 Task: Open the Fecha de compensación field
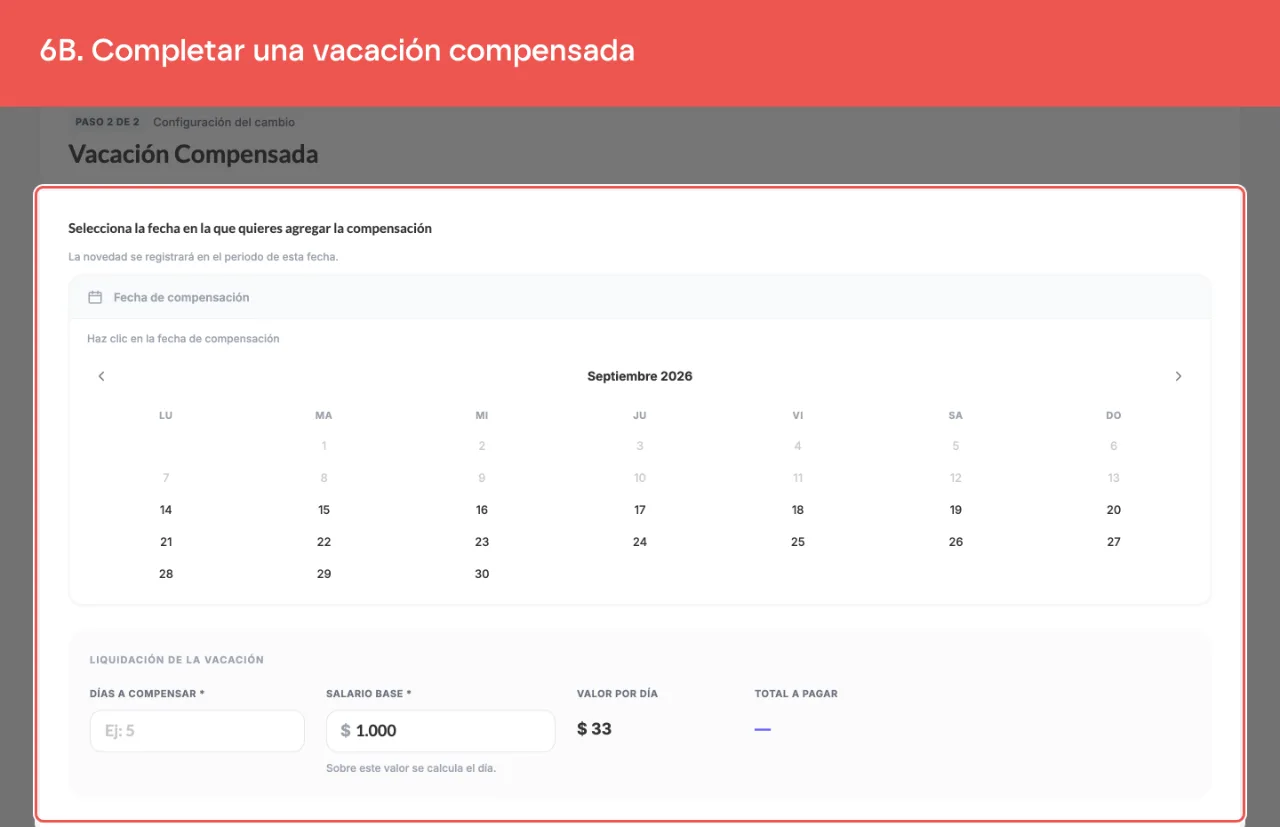(x=640, y=297)
